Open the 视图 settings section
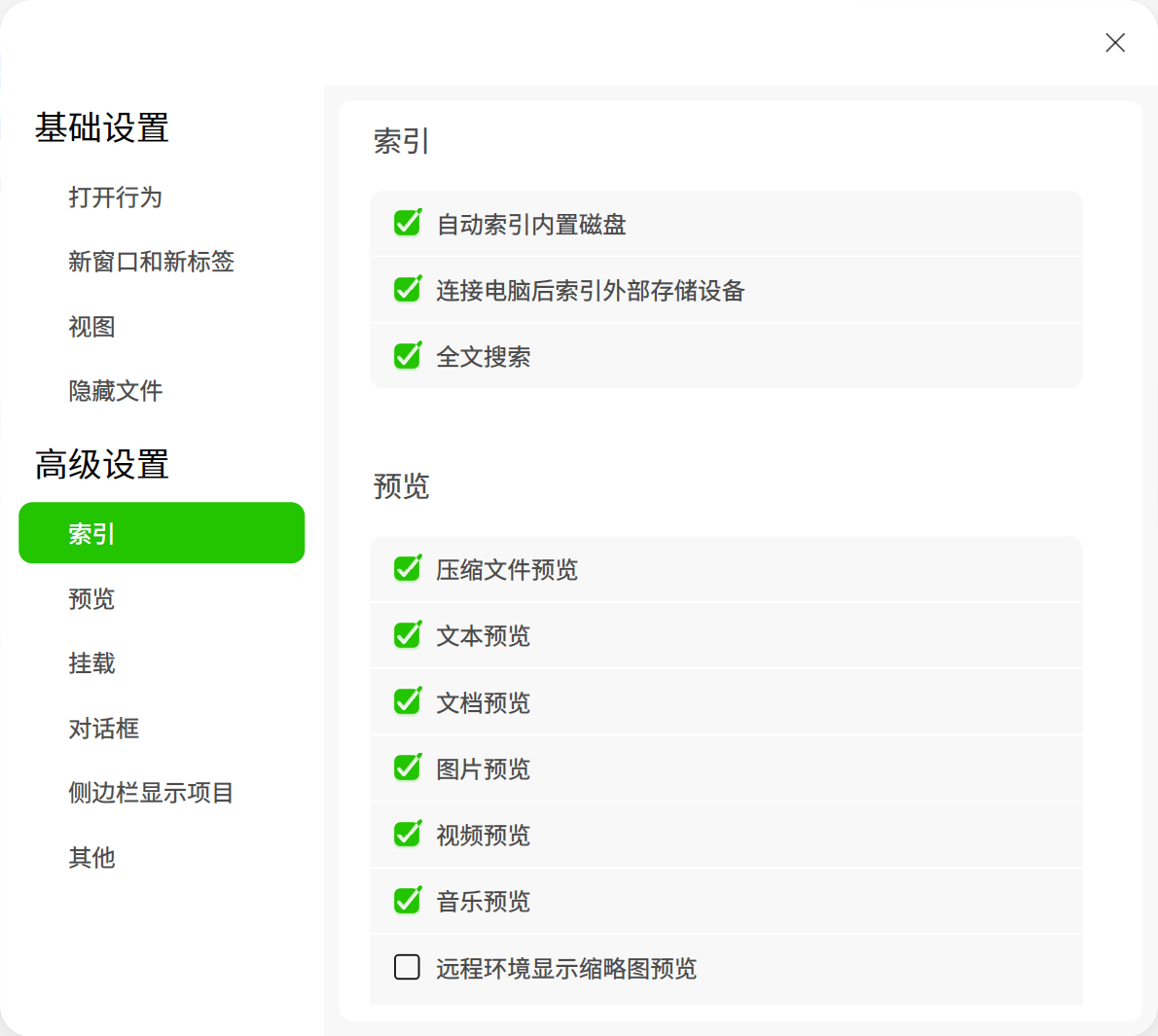Viewport: 1158px width, 1036px height. (x=91, y=328)
